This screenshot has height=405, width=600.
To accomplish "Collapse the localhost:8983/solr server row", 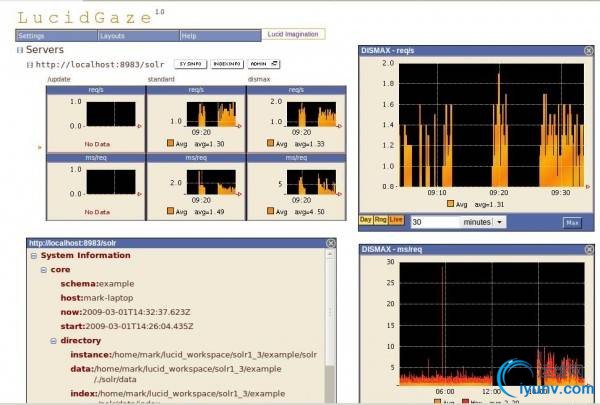I will [30, 65].
